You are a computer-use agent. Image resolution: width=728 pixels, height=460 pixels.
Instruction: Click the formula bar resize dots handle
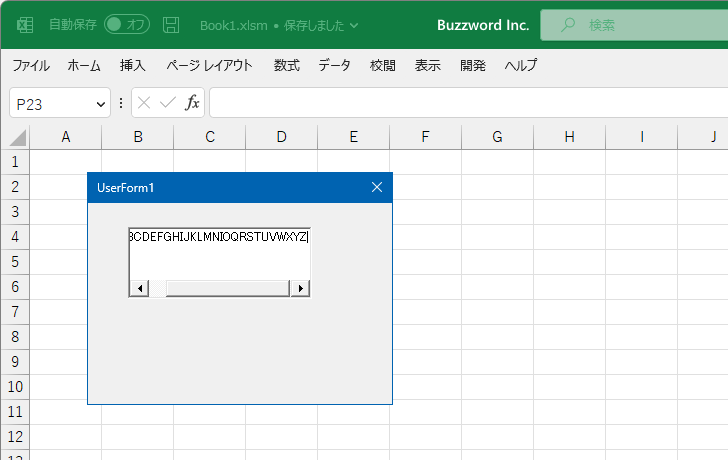121,102
